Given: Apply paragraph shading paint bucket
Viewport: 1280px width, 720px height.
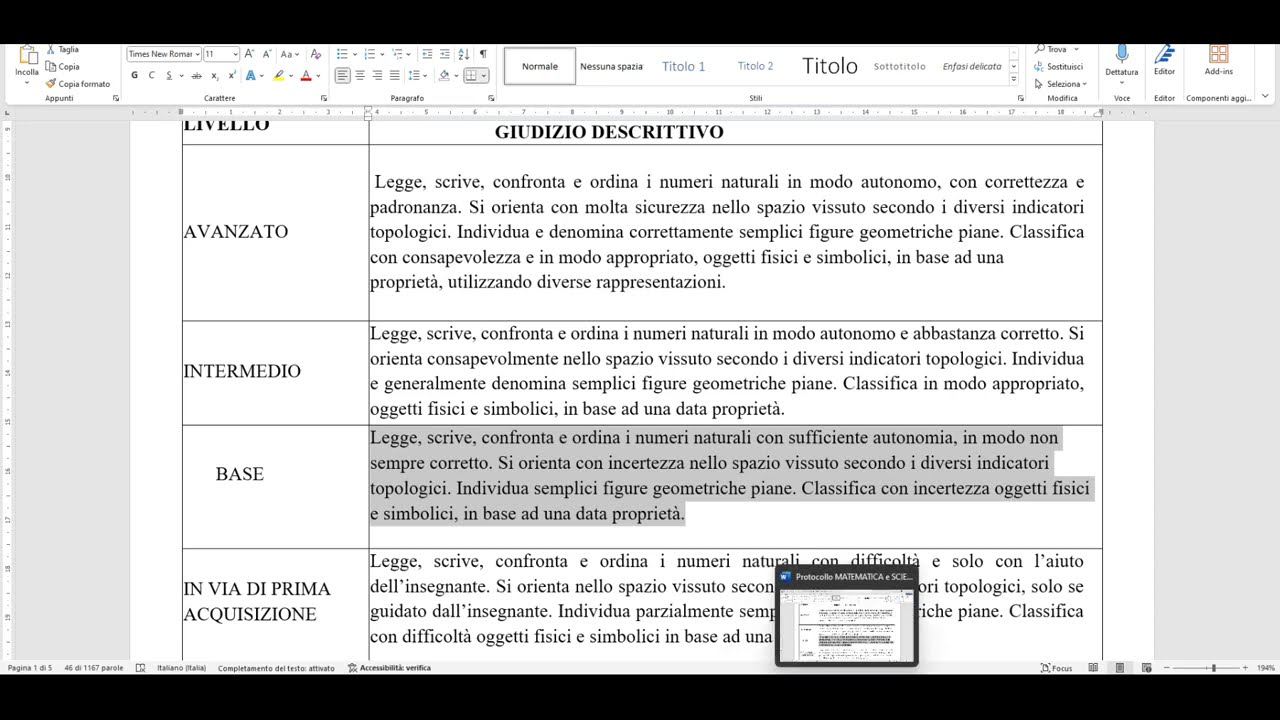Looking at the screenshot, I should pyautogui.click(x=444, y=75).
